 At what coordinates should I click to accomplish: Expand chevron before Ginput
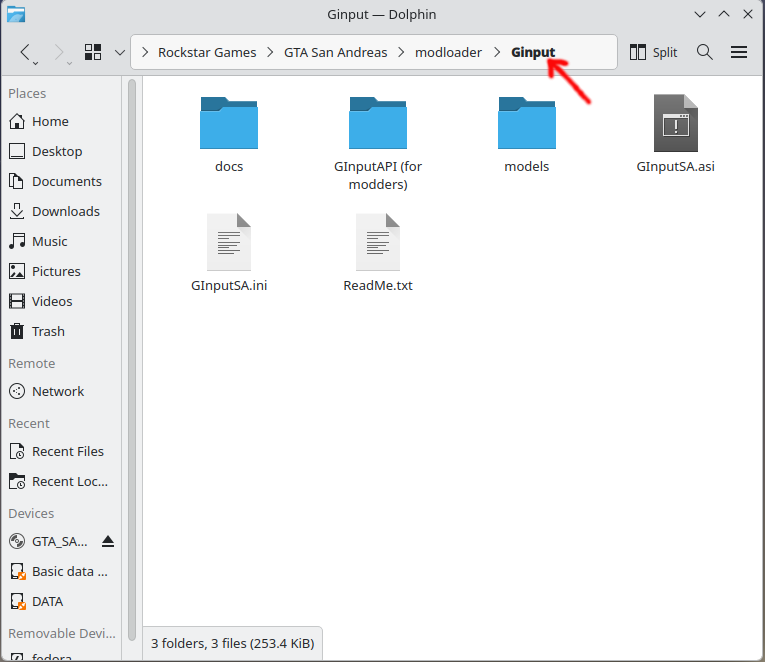(497, 52)
